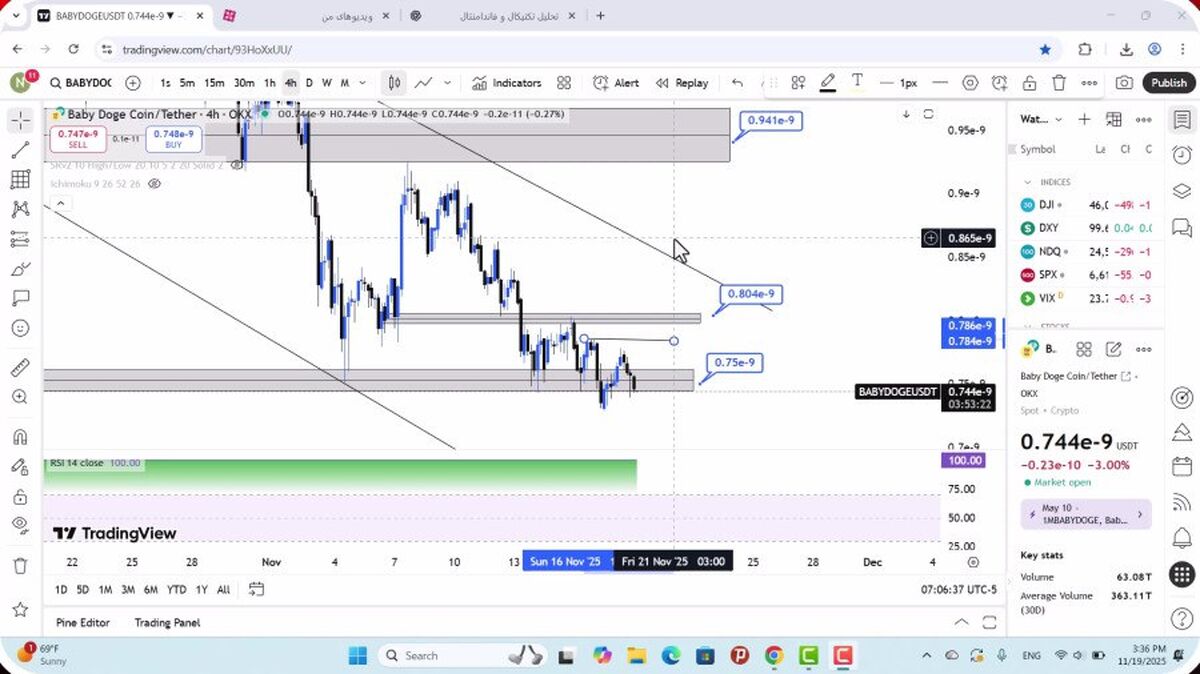
Task: Open the patterns tool in left sidebar
Action: tap(20, 210)
